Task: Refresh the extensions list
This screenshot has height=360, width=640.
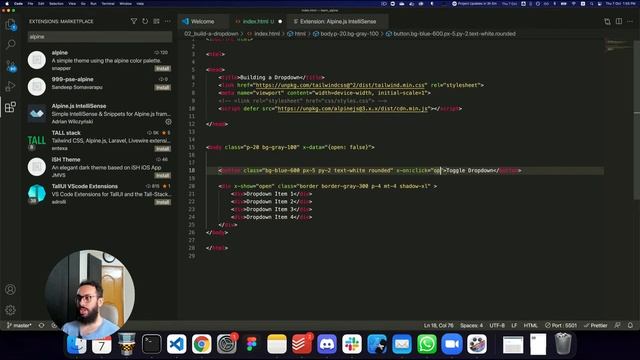Action: pyautogui.click(x=145, y=21)
